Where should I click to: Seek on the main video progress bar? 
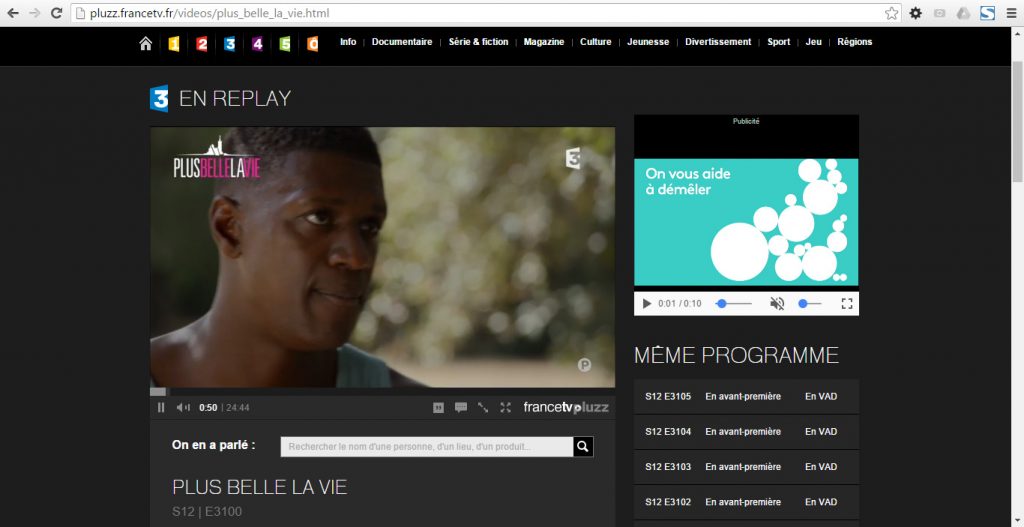coord(383,392)
